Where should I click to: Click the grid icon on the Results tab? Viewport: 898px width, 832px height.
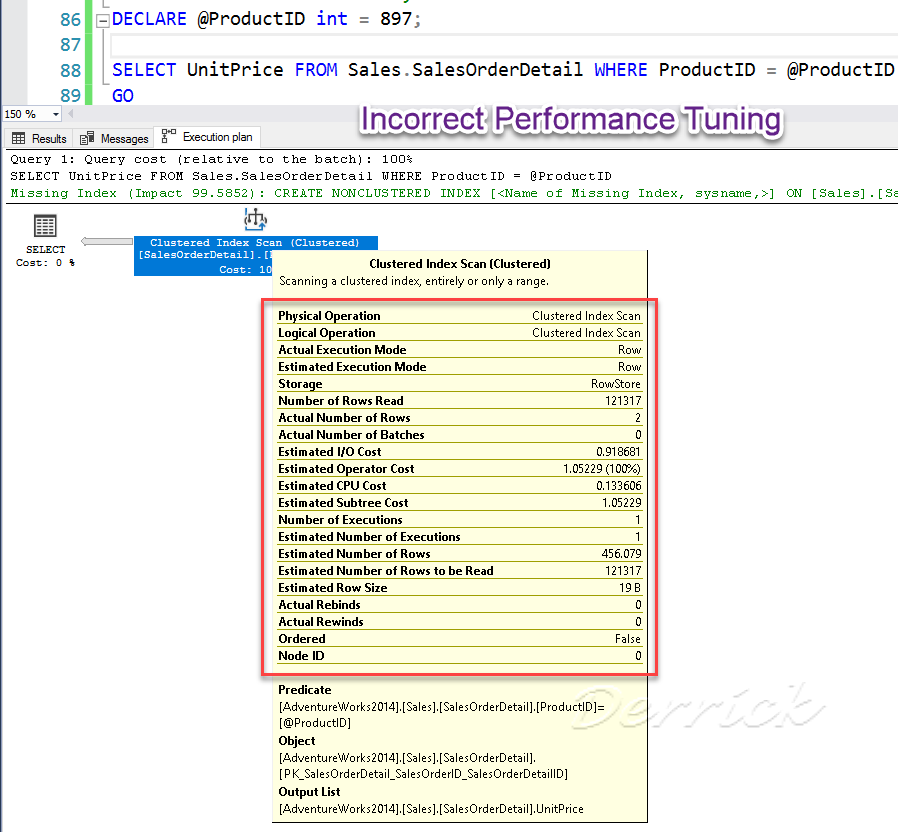[20, 138]
